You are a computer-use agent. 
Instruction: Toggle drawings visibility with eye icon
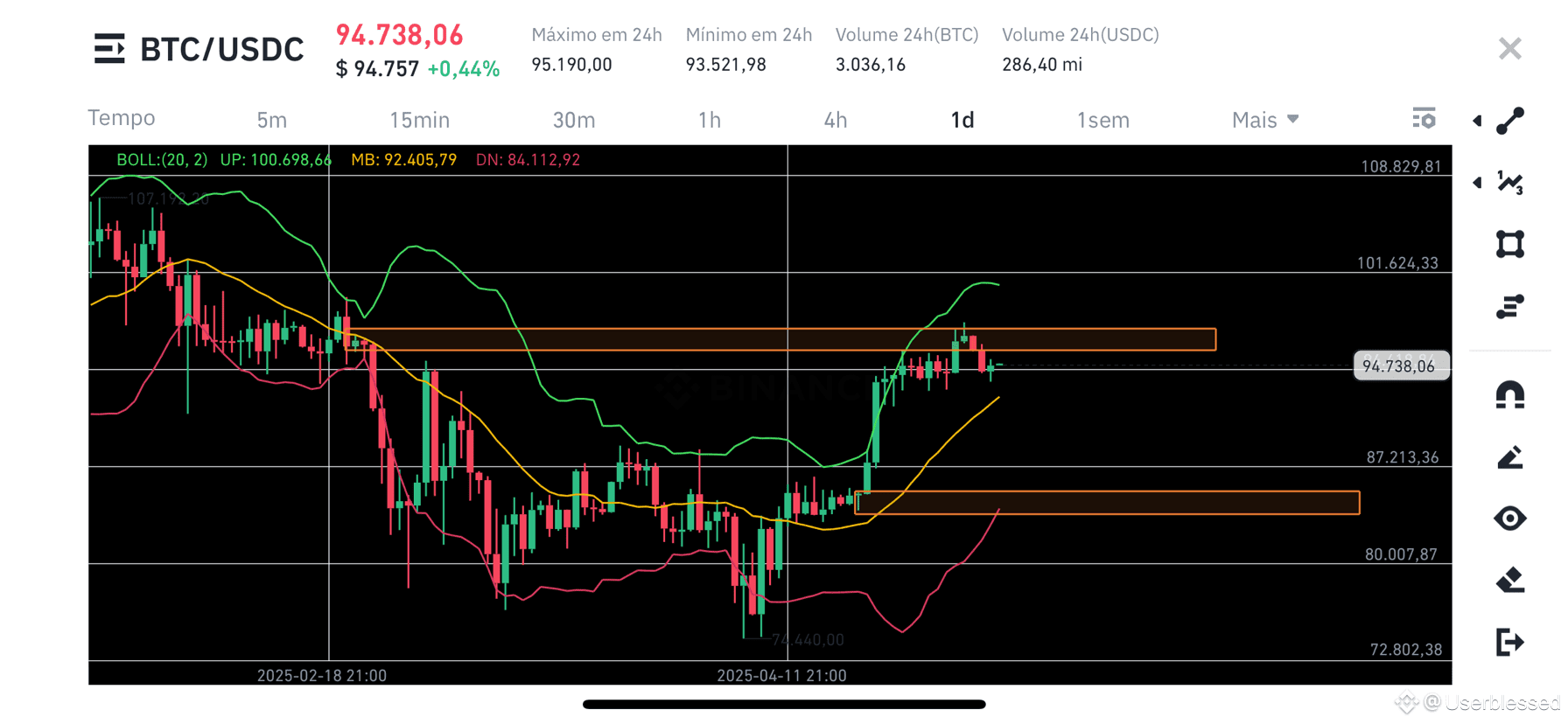[x=1510, y=519]
